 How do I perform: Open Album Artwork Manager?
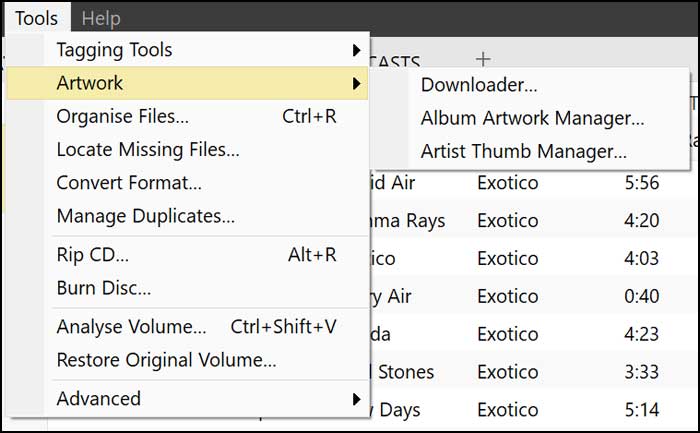(x=532, y=118)
